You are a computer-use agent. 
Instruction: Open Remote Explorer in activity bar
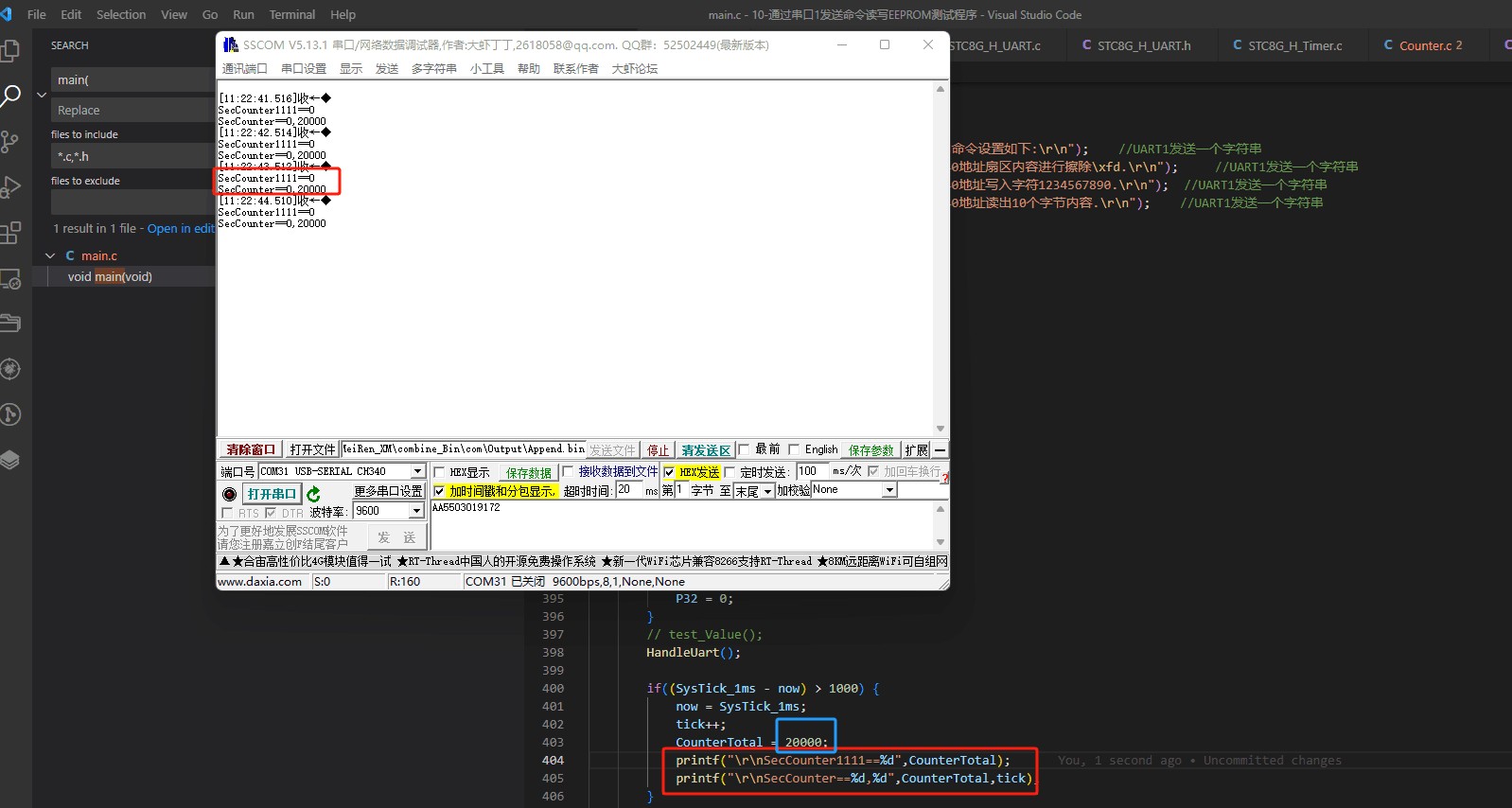pos(10,278)
